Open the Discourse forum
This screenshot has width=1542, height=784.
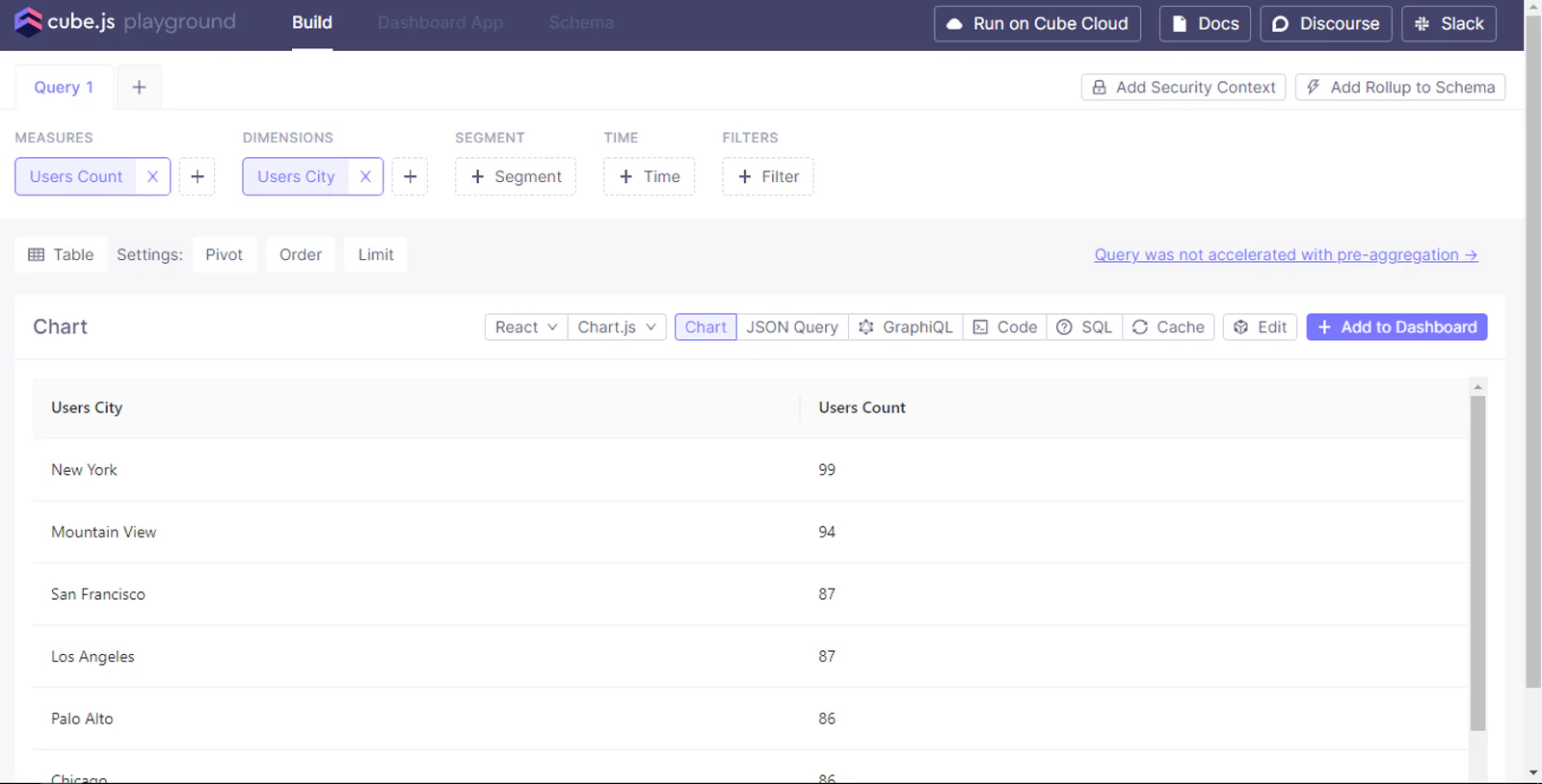point(1326,23)
